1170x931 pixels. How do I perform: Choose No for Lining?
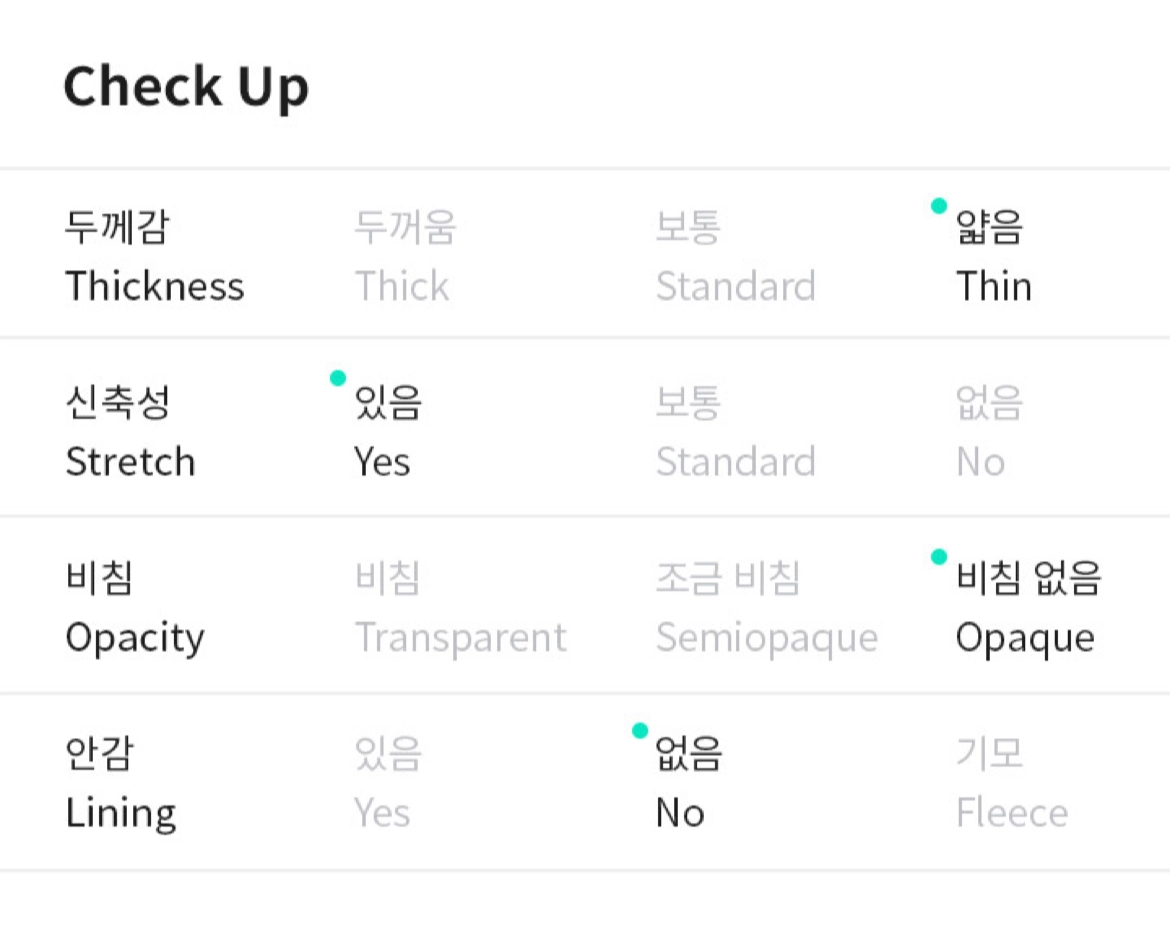687,783
